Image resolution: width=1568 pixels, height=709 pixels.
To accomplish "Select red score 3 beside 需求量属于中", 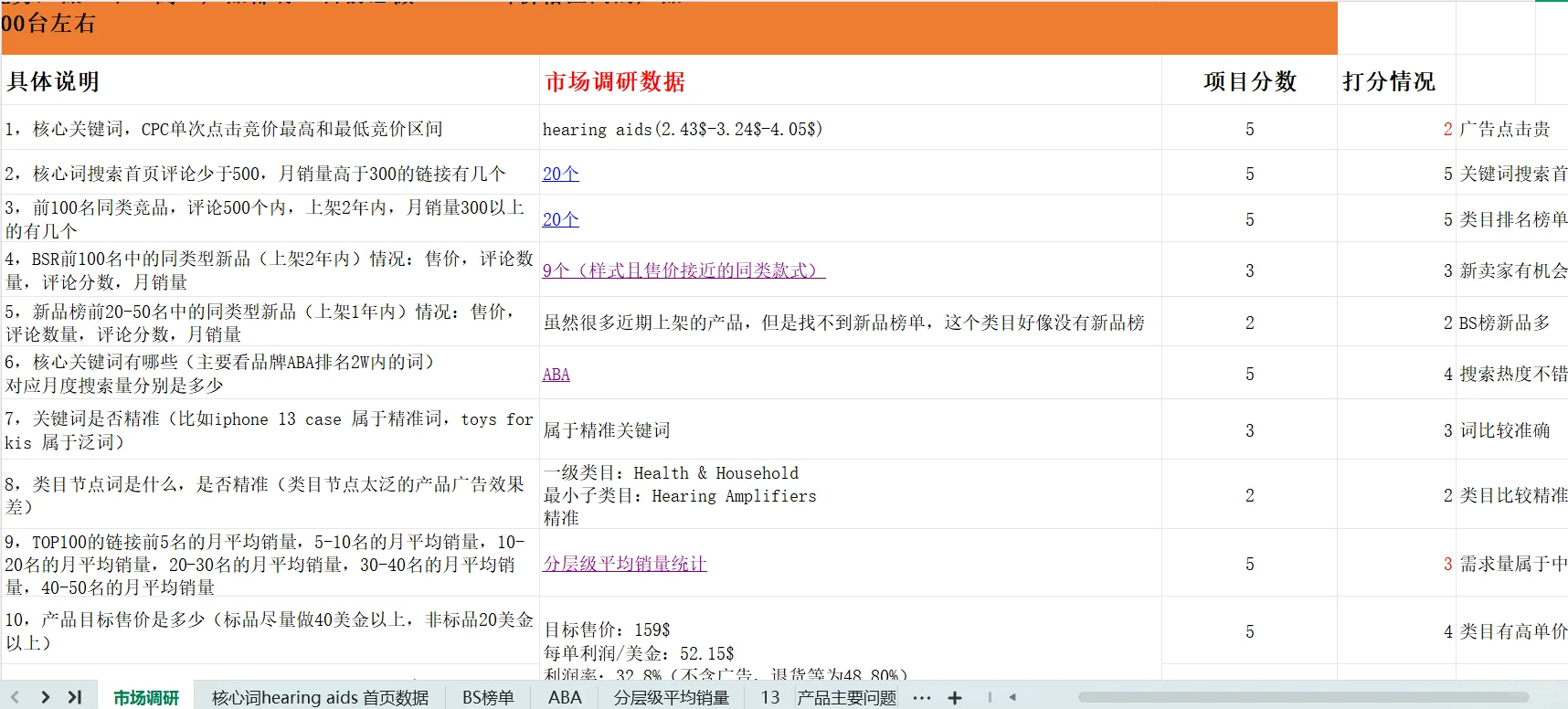I will tap(1396, 564).
